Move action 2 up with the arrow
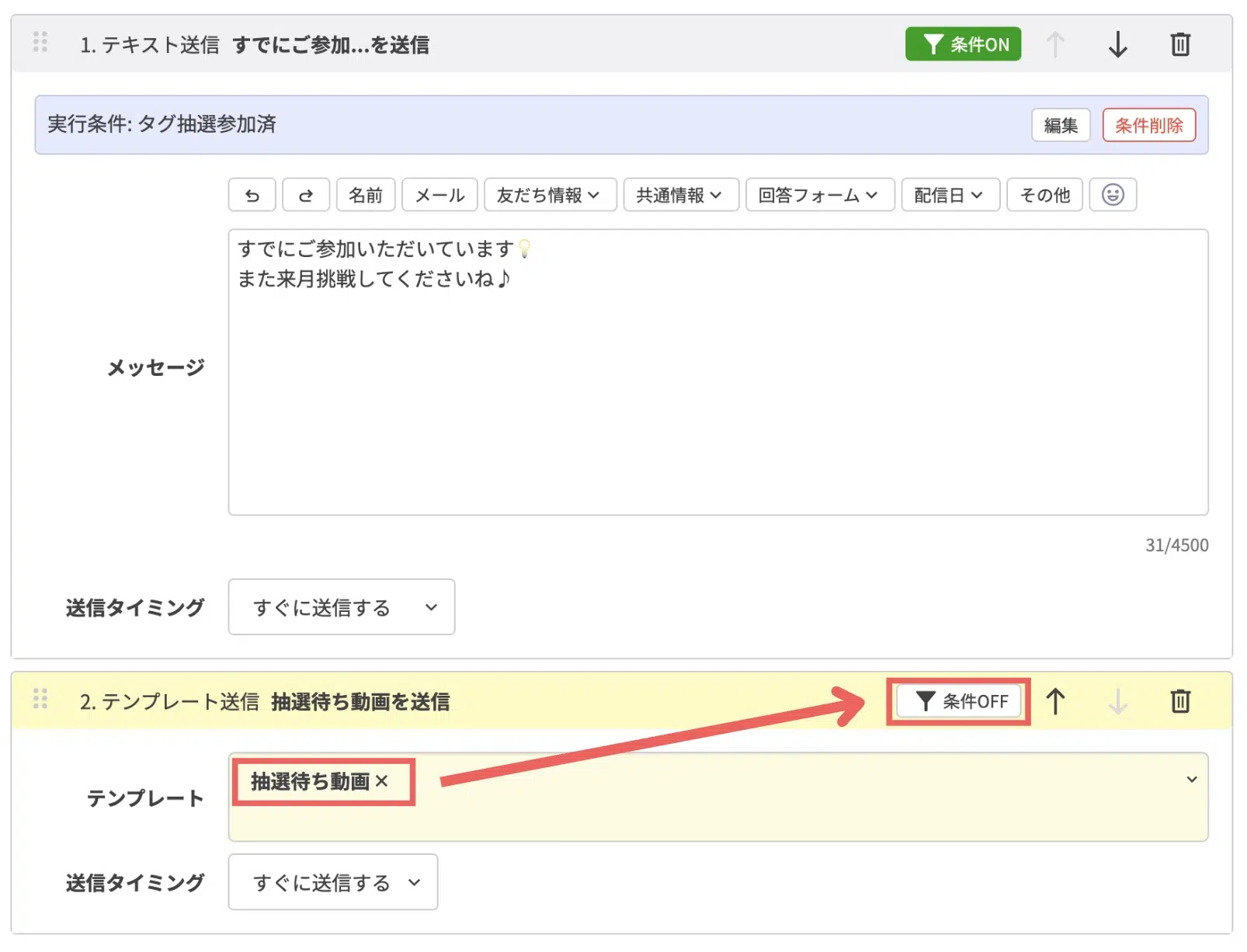The height and width of the screenshot is (952, 1247). coord(1055,701)
